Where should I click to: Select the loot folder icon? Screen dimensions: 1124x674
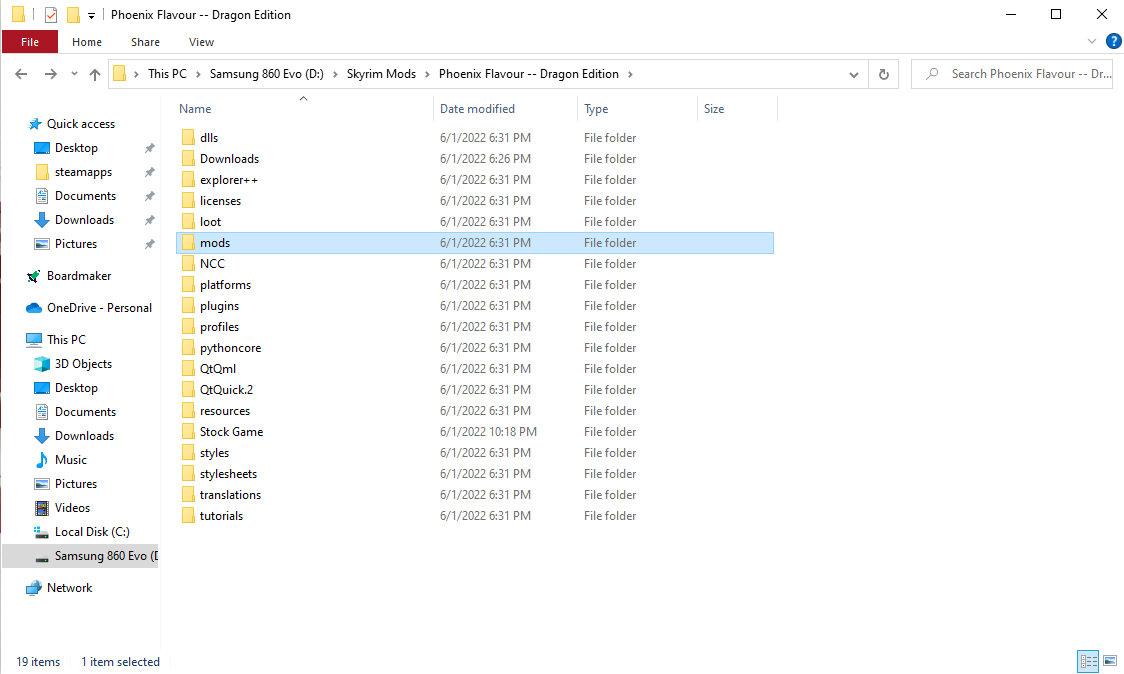pyautogui.click(x=188, y=222)
